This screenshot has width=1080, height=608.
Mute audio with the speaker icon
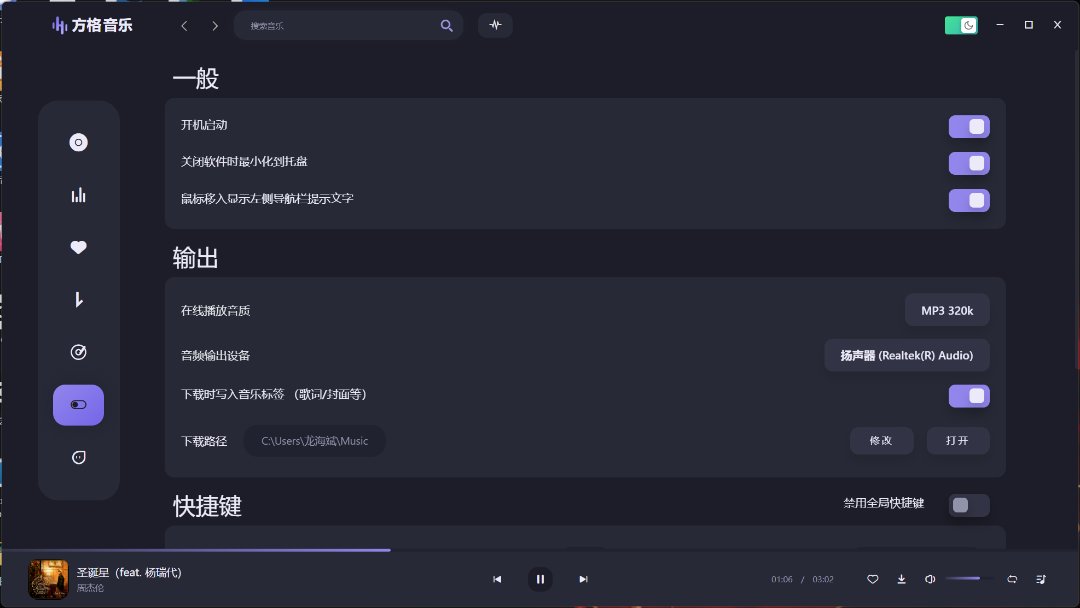click(x=930, y=579)
